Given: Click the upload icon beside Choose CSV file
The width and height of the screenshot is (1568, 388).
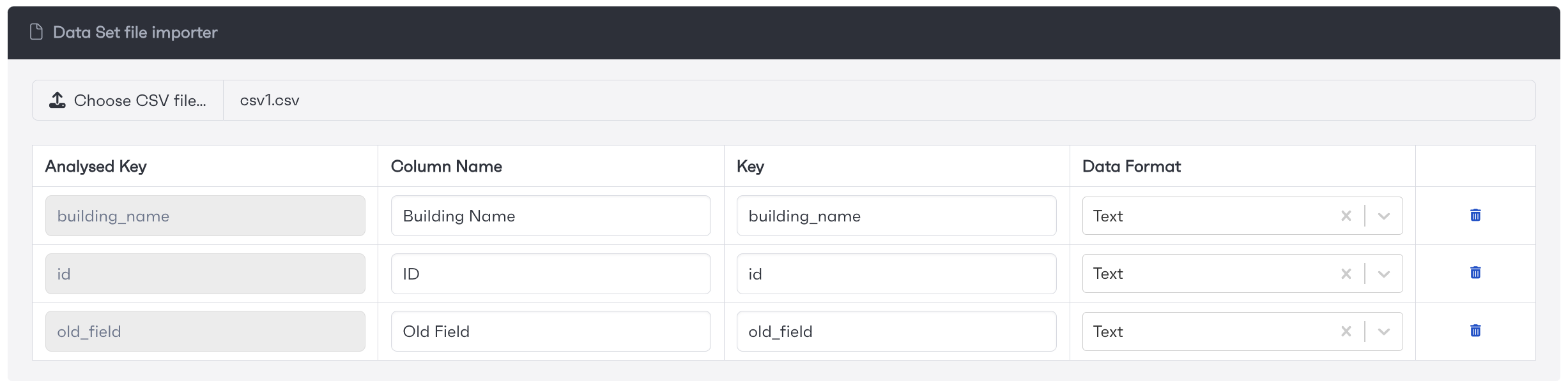Looking at the screenshot, I should pos(58,100).
